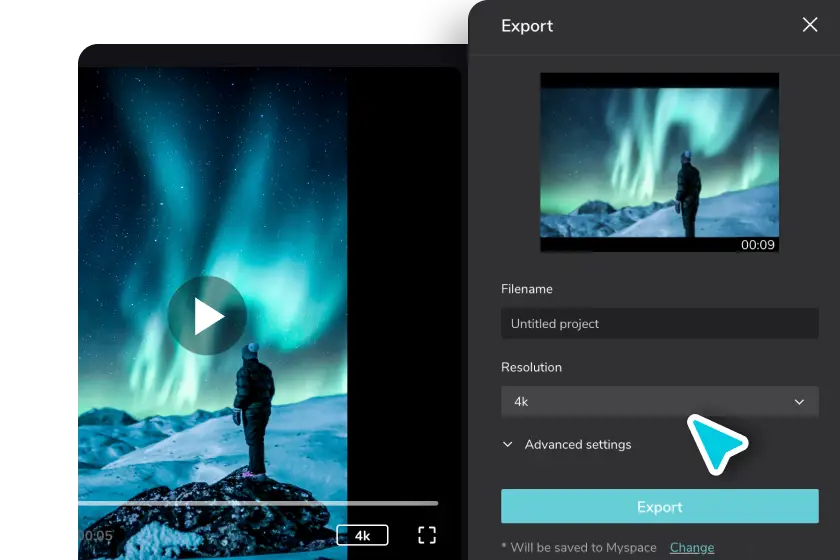This screenshot has width=840, height=560.
Task: Click the blue Export button
Action: tap(659, 506)
